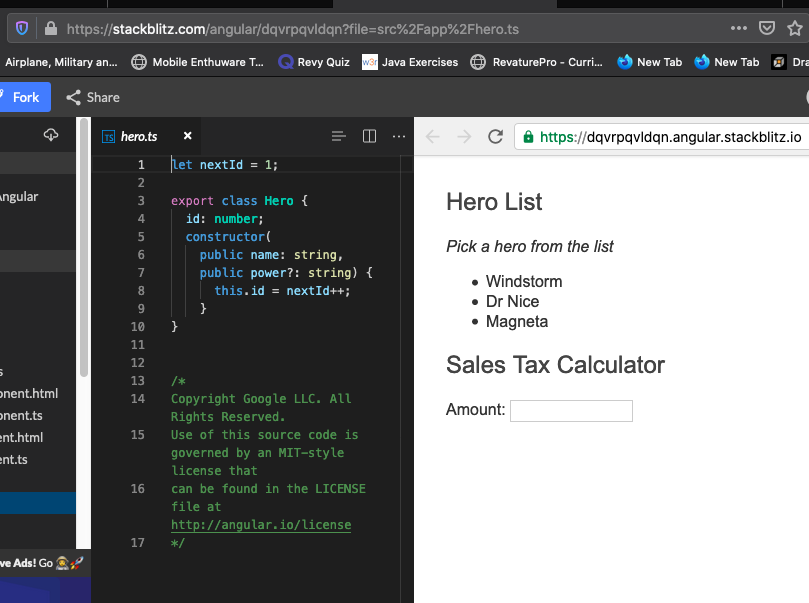Screen dimensions: 809x603
Task: Open the editor more options ellipsis
Action: point(399,137)
